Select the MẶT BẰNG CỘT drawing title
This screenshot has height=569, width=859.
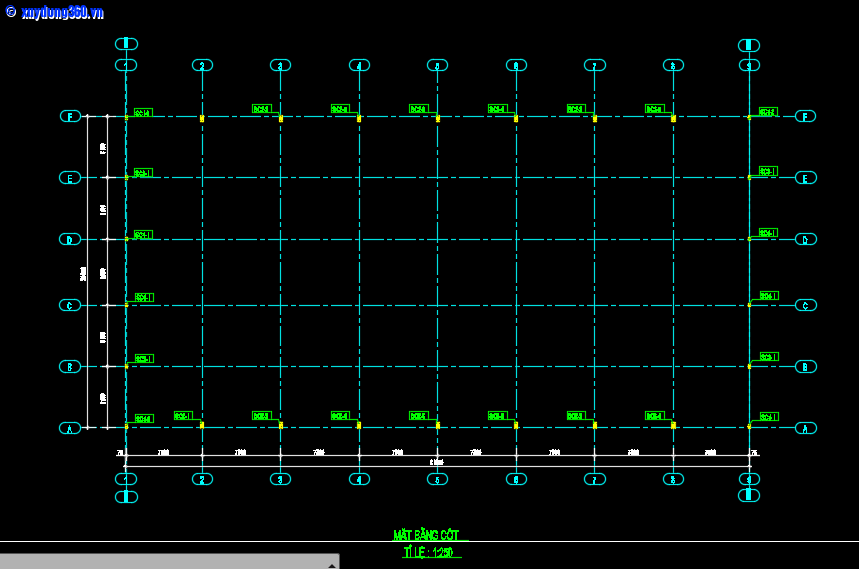point(430,535)
